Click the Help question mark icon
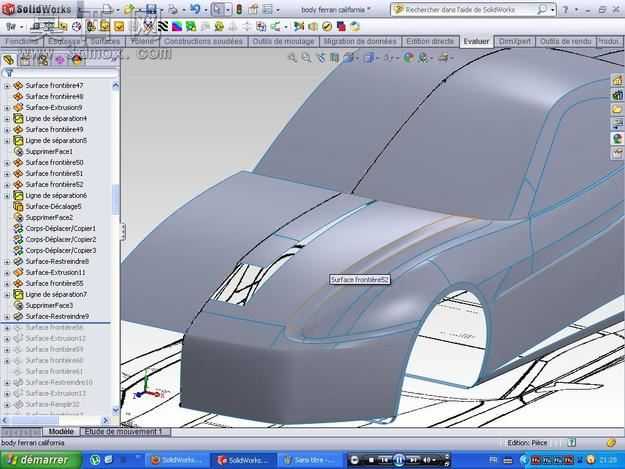625x469 pixels. (565, 10)
